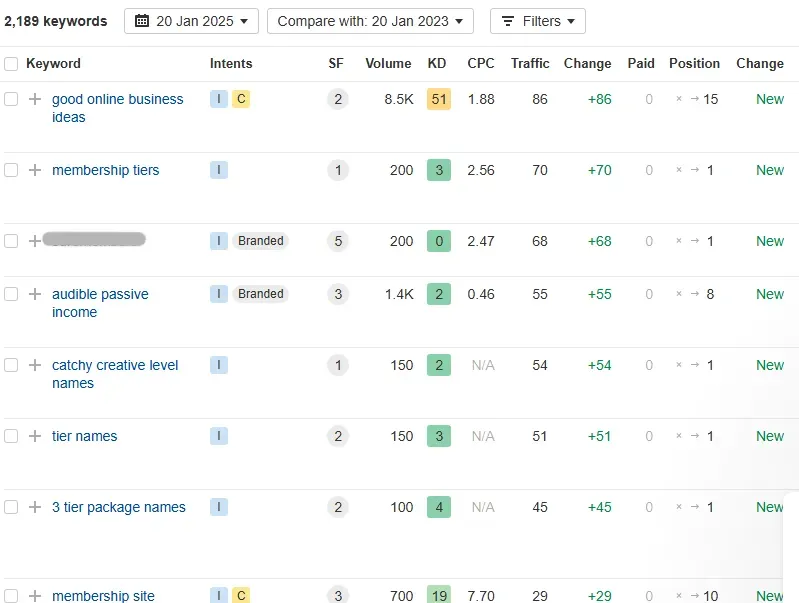Sort by the Position column header
The height and width of the screenshot is (603, 799).
(695, 63)
